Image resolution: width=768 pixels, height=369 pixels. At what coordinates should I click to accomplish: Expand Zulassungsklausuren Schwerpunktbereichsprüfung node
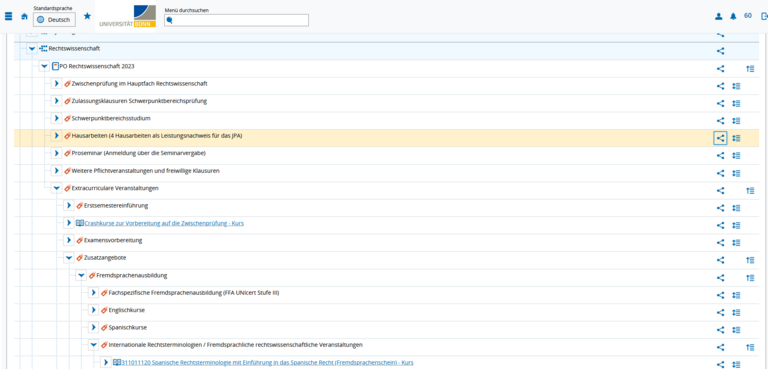pyautogui.click(x=57, y=101)
